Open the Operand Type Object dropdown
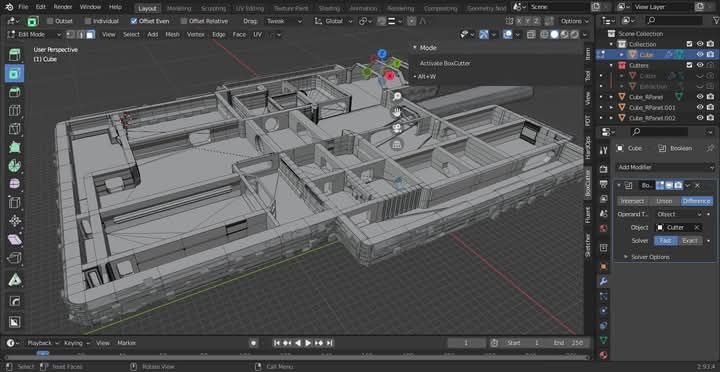 tap(679, 214)
